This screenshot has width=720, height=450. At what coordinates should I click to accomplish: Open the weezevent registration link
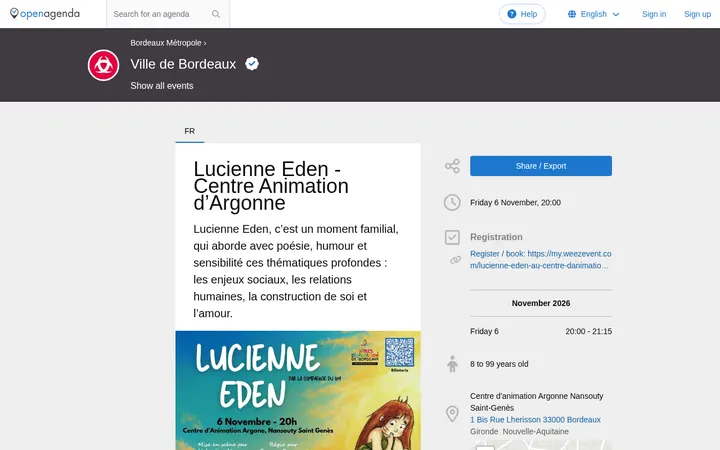pyautogui.click(x=540, y=259)
